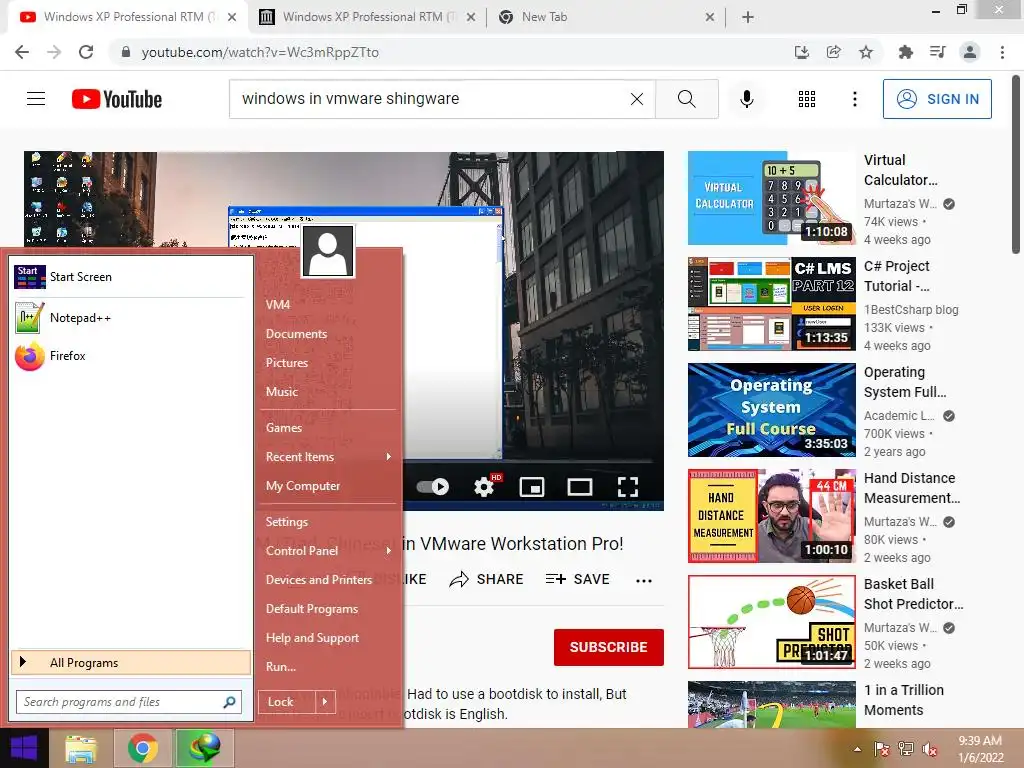Screen dimensions: 1024x768
Task: Open Default Programs
Action: tap(312, 609)
